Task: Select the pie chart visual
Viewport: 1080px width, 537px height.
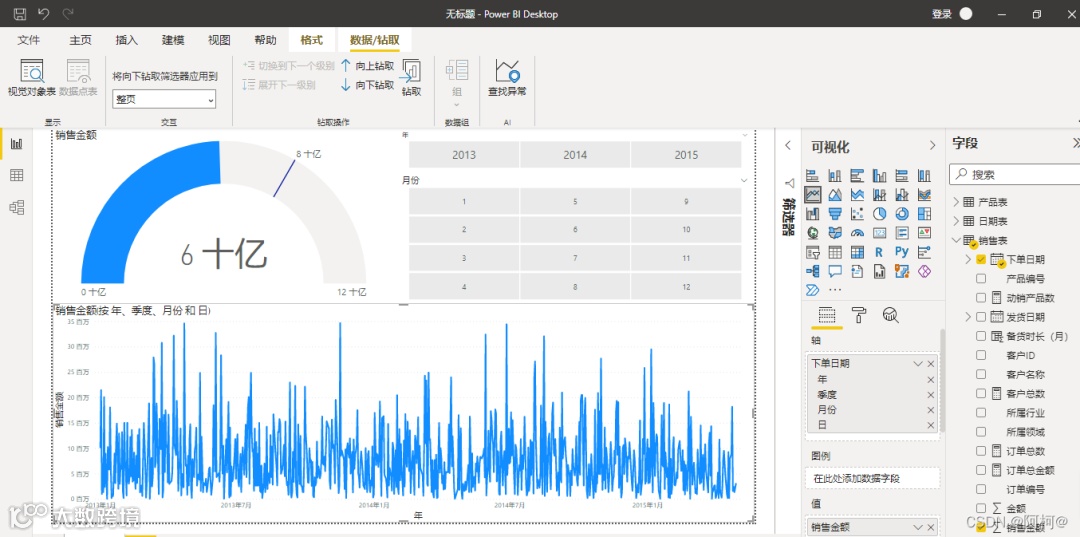Action: click(880, 213)
